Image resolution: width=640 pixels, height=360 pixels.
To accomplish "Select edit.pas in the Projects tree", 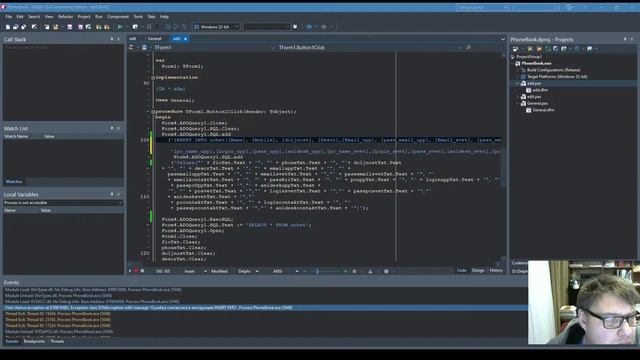I will click(x=534, y=97).
